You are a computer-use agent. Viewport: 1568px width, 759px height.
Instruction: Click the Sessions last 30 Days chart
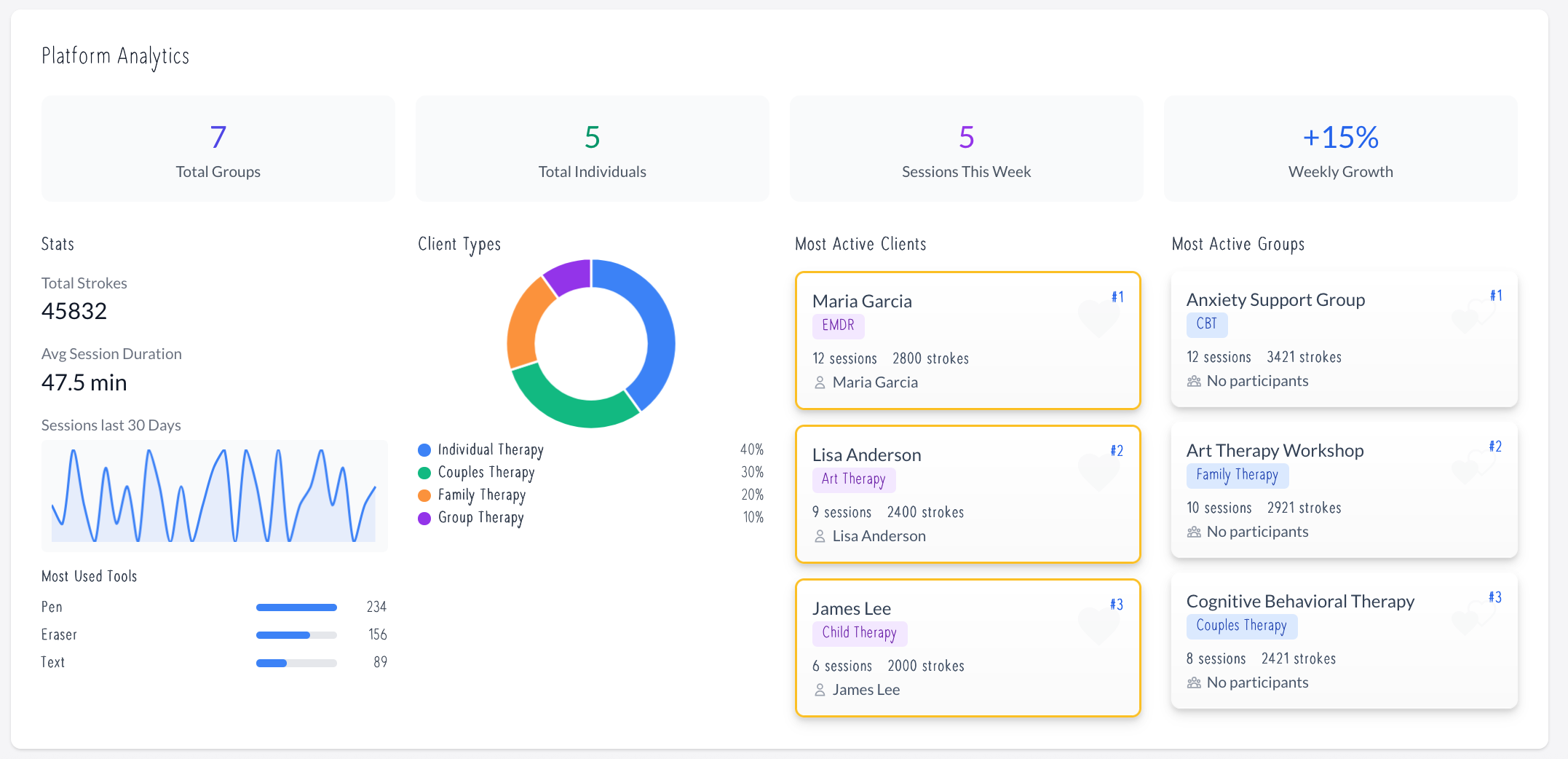214,495
